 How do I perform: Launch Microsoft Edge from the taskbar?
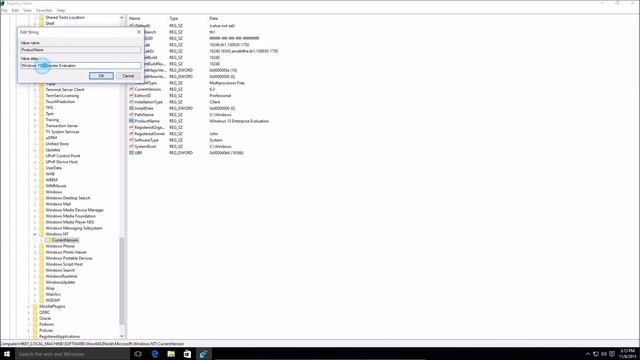pos(155,354)
